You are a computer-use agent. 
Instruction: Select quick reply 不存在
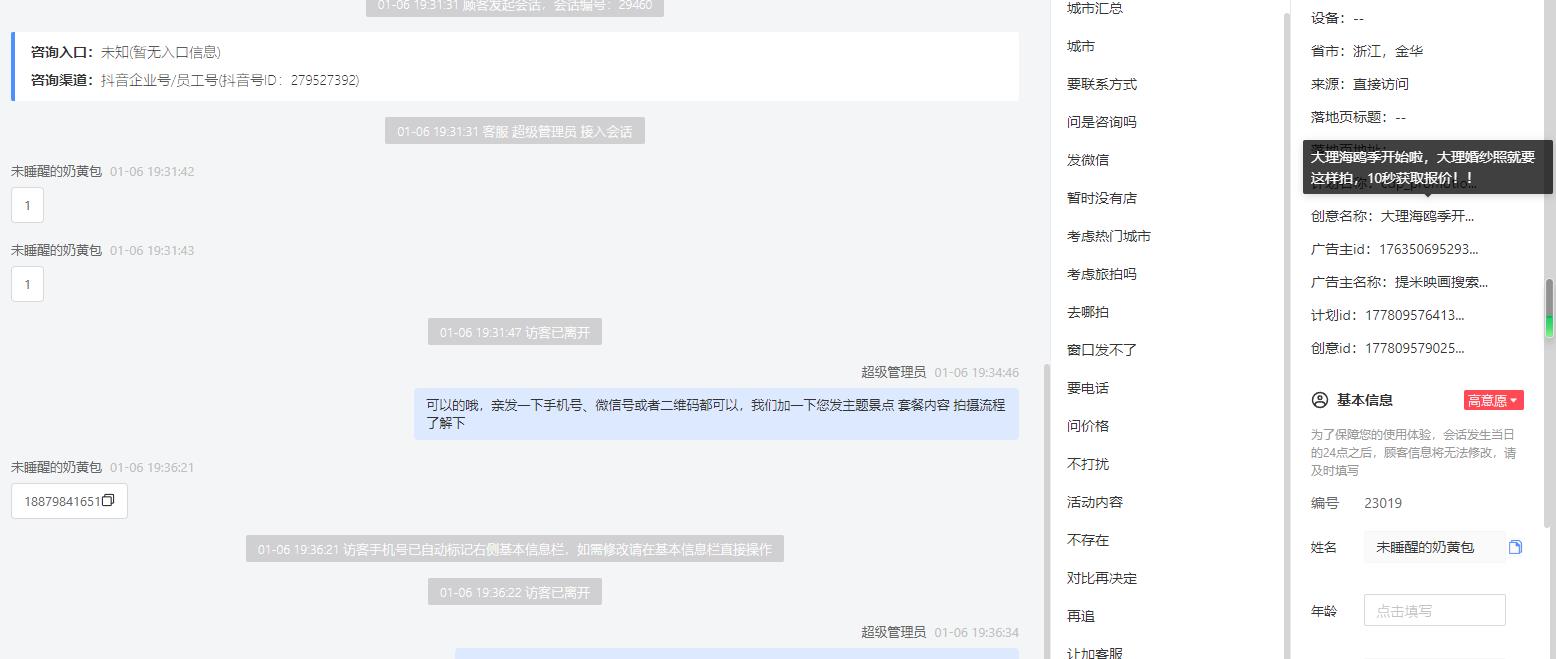[x=1087, y=540]
